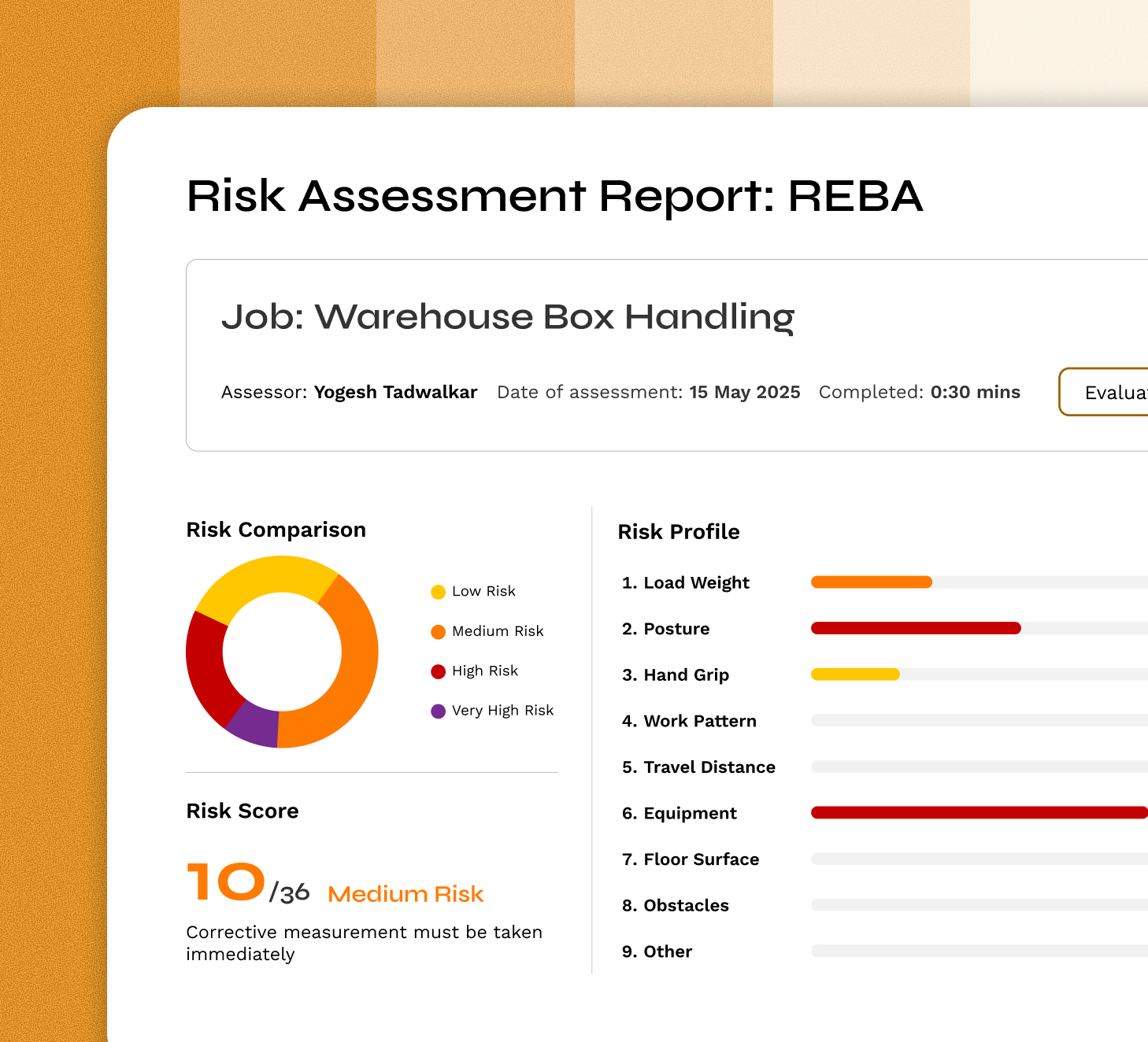
Task: Click the Load Weight orange progress bar
Action: [x=872, y=582]
